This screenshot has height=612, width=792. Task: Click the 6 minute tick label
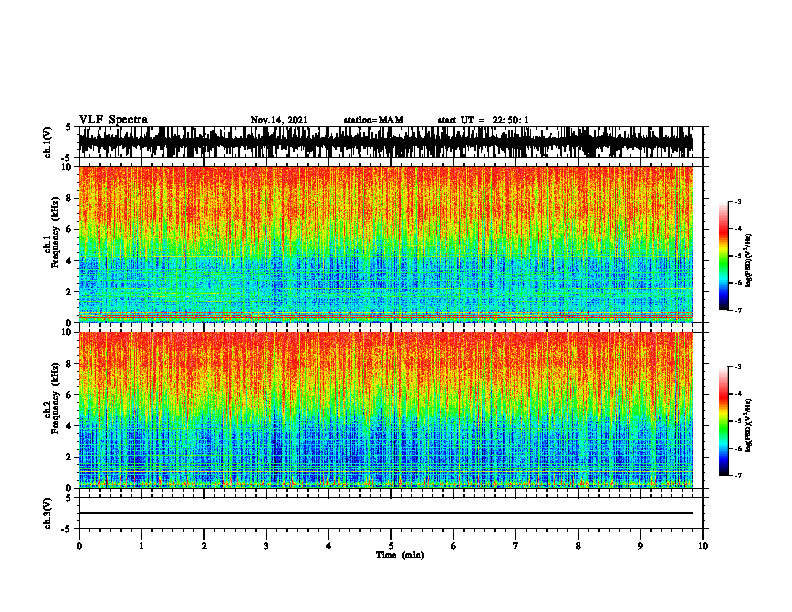tap(453, 546)
